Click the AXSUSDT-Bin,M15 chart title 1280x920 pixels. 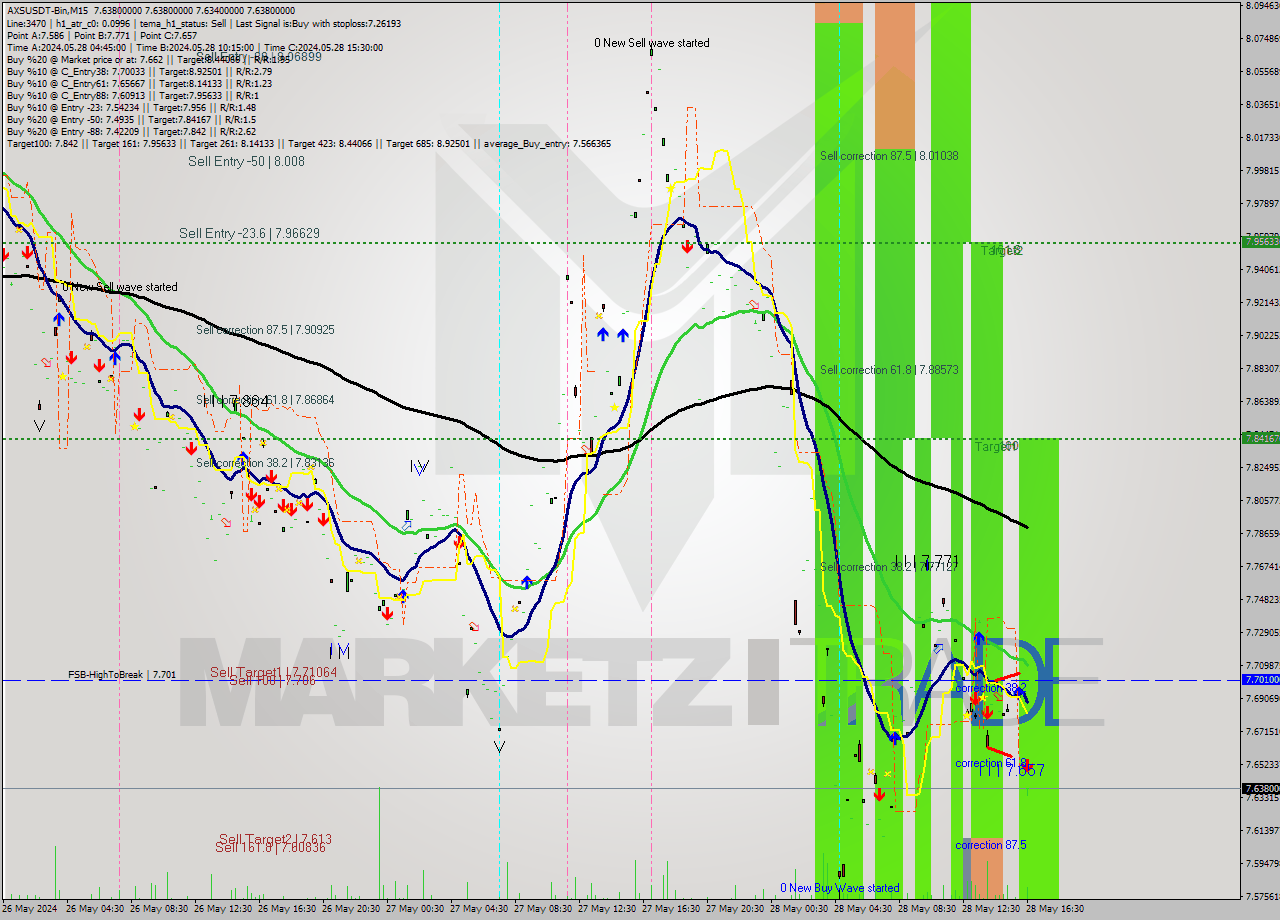(x=50, y=9)
